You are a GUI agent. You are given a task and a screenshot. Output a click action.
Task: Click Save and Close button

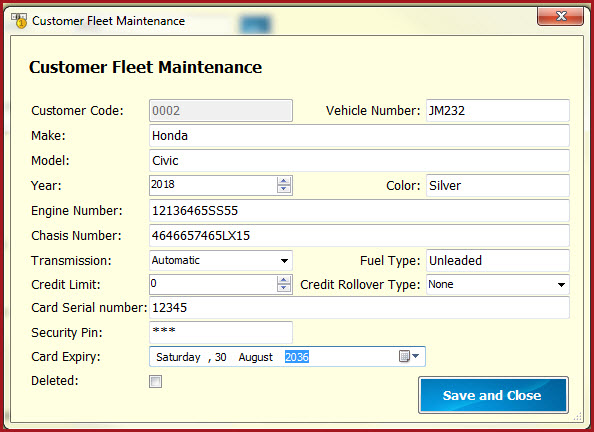493,395
